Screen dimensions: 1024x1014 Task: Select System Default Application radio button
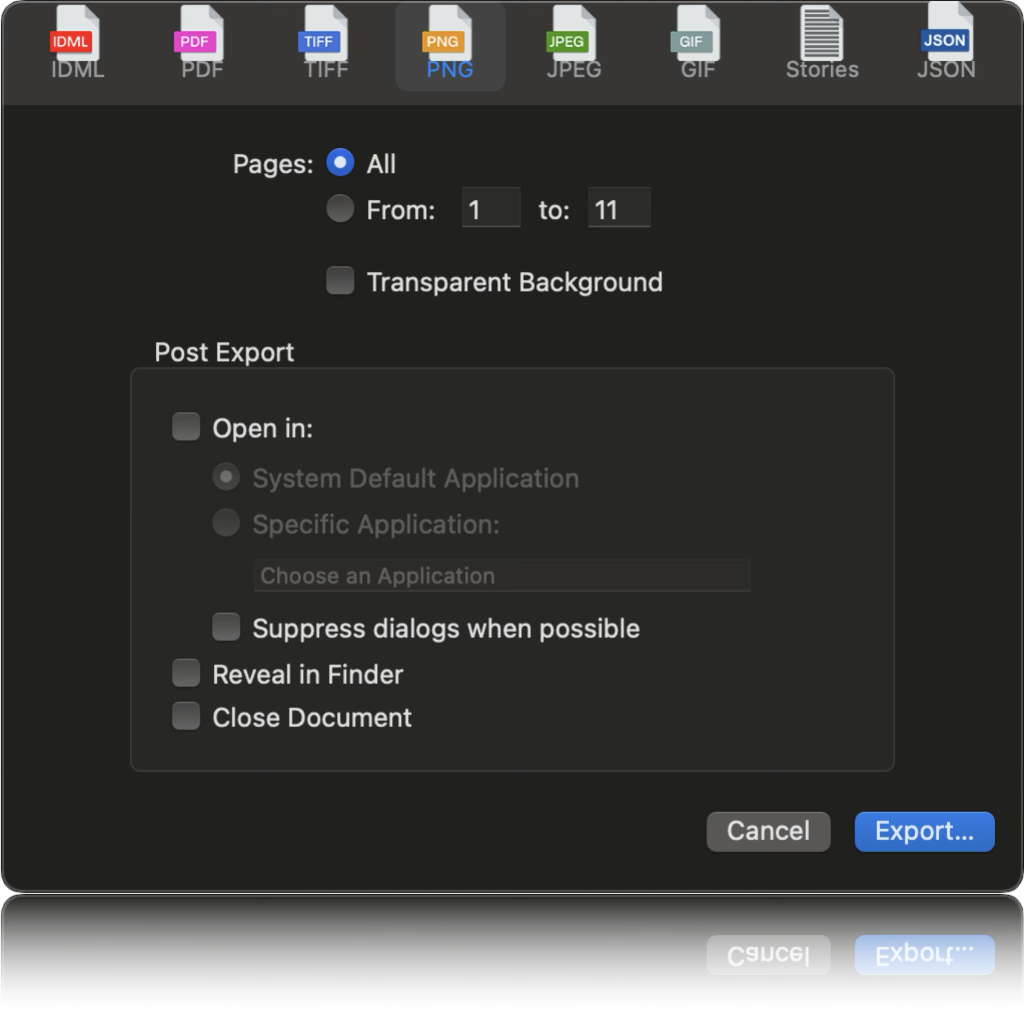click(226, 477)
